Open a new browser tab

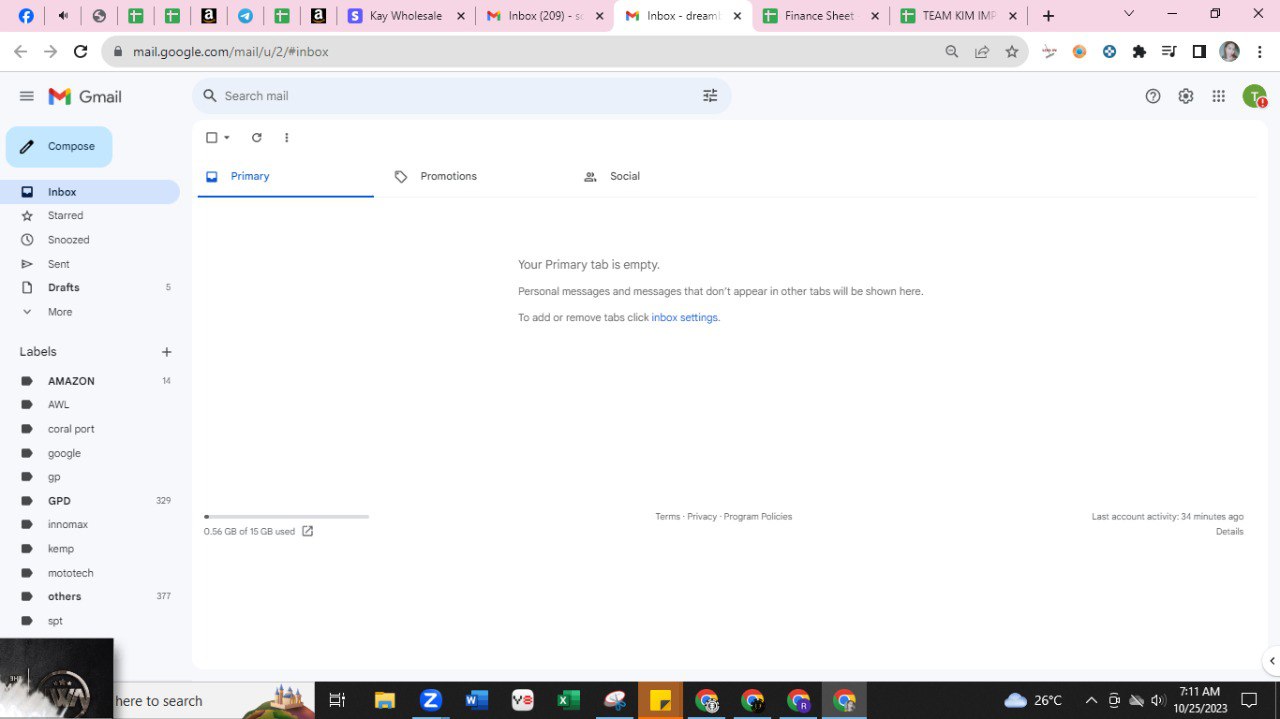pyautogui.click(x=1048, y=16)
